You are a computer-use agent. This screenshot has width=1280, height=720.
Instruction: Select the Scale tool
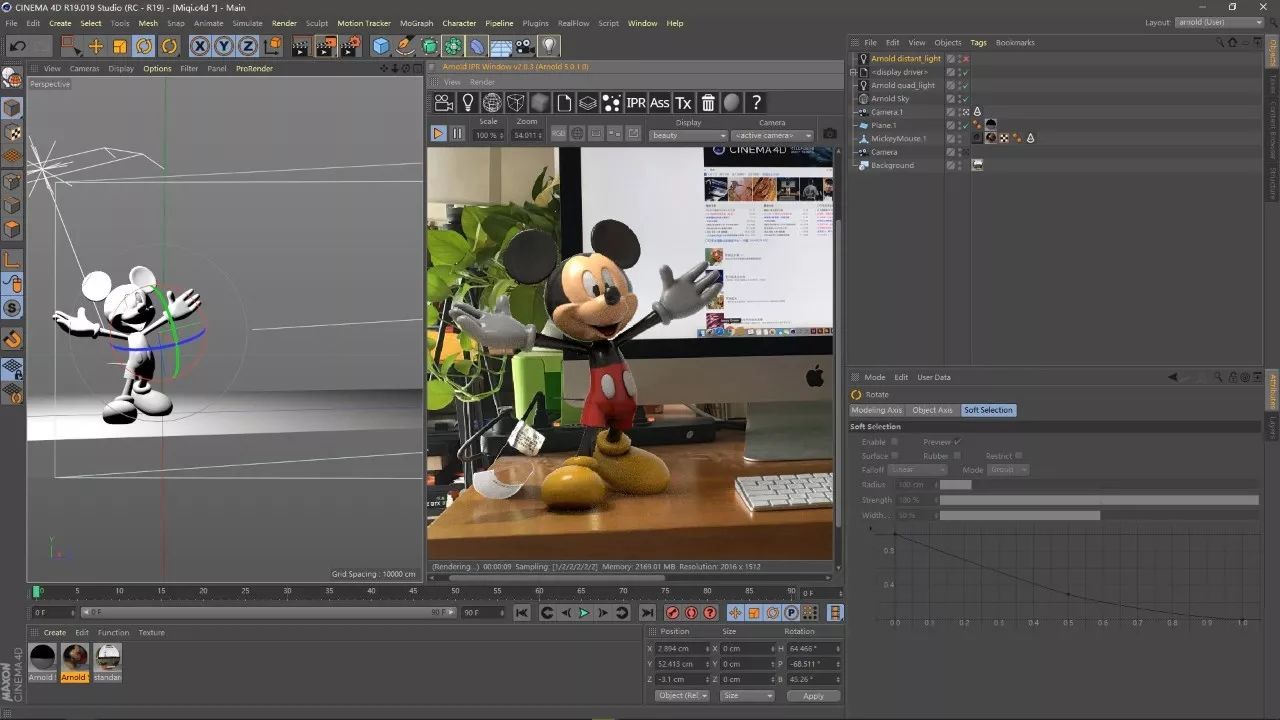[x=120, y=46]
